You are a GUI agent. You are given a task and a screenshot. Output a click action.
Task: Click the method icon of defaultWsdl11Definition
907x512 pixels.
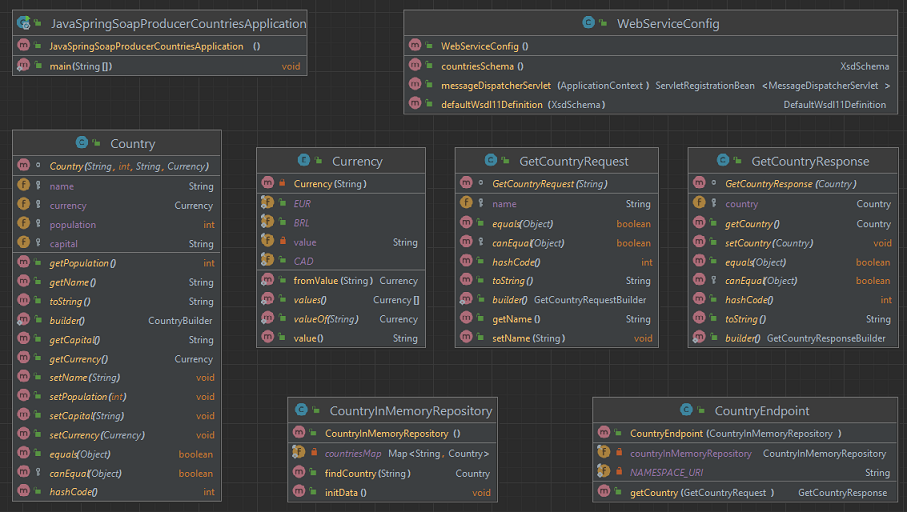point(415,104)
